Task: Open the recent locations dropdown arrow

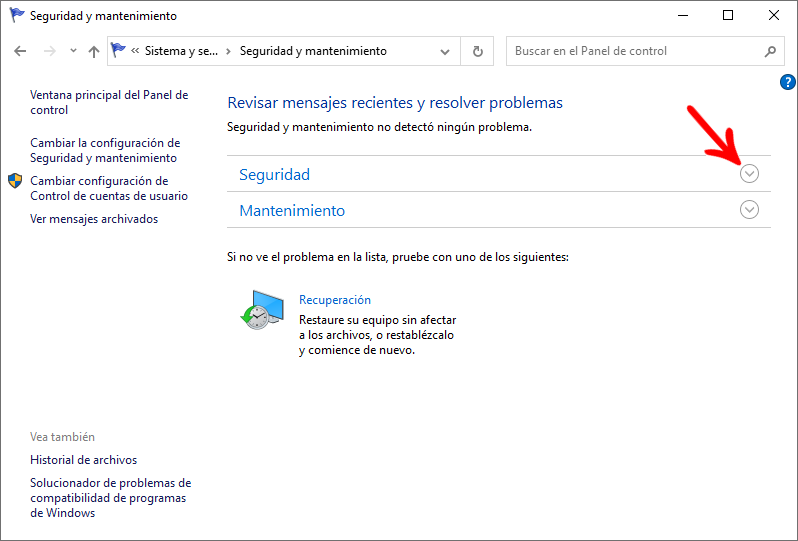Action: coord(73,50)
